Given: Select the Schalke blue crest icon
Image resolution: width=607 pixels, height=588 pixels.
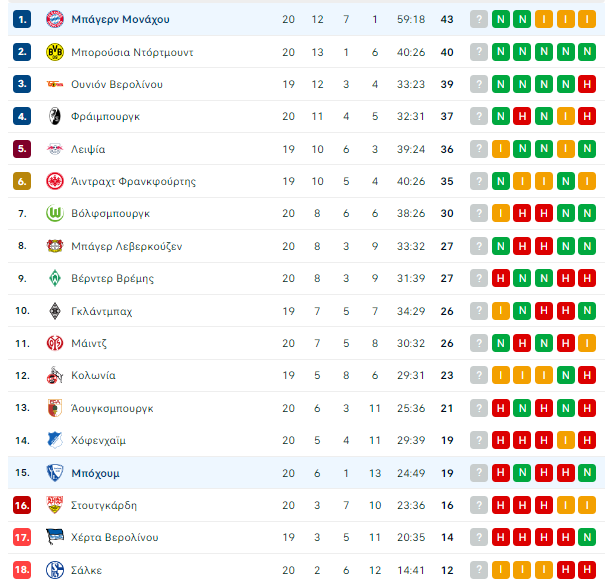Looking at the screenshot, I should pos(55,570).
